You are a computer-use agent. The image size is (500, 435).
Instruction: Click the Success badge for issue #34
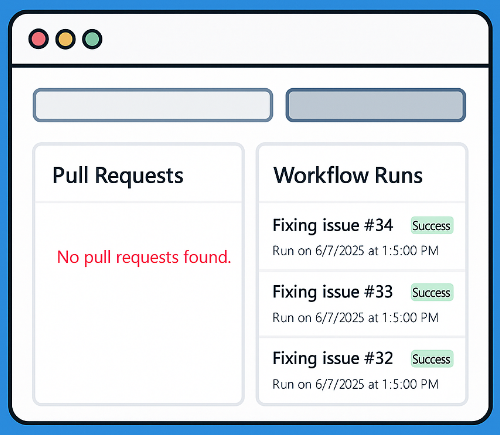tap(432, 226)
